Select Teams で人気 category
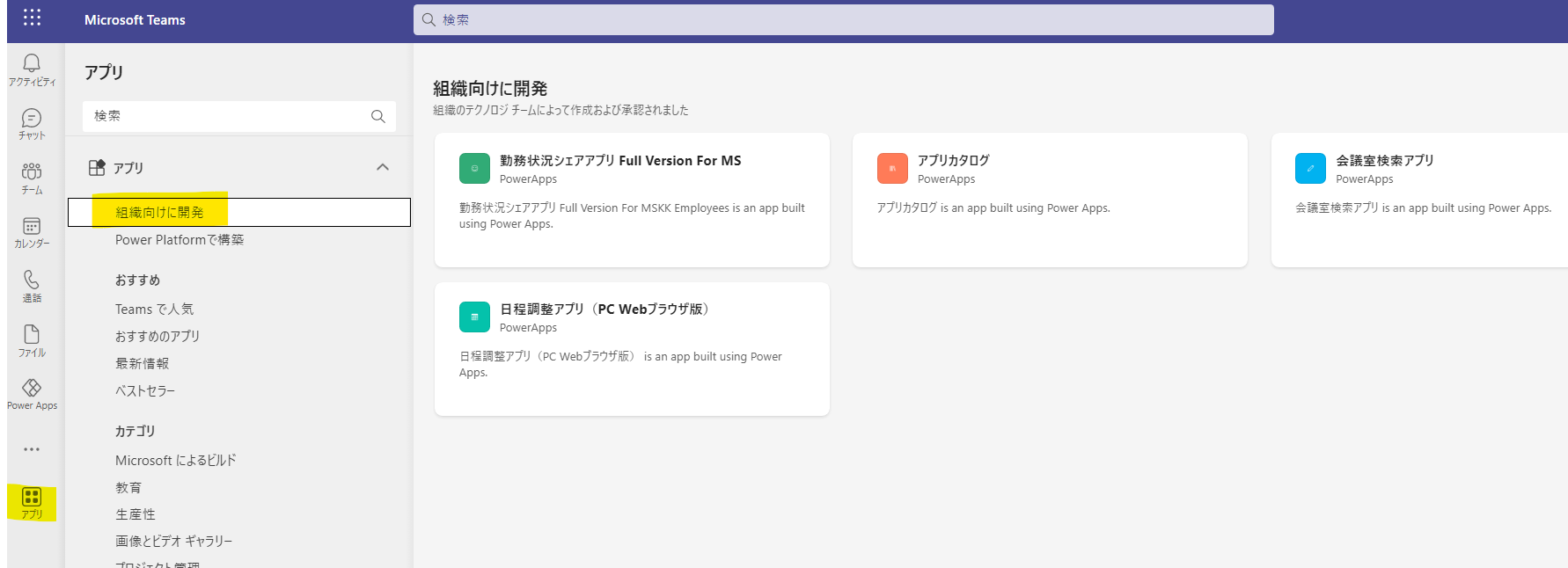 (154, 309)
